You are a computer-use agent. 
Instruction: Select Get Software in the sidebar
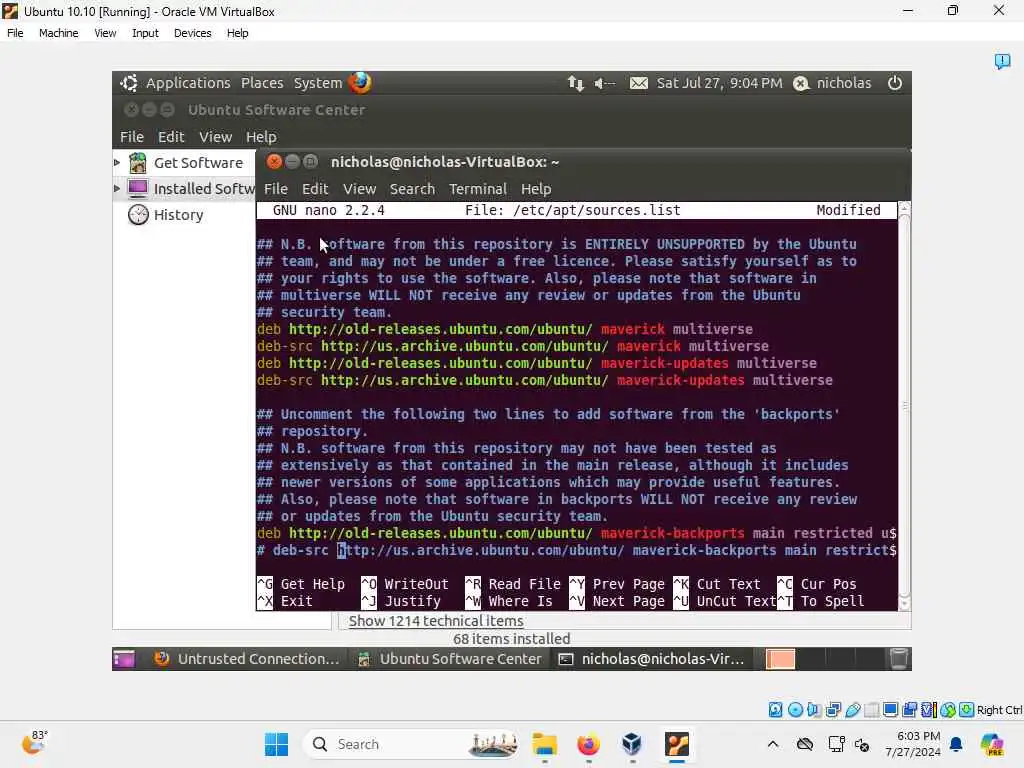pyautogui.click(x=198, y=163)
